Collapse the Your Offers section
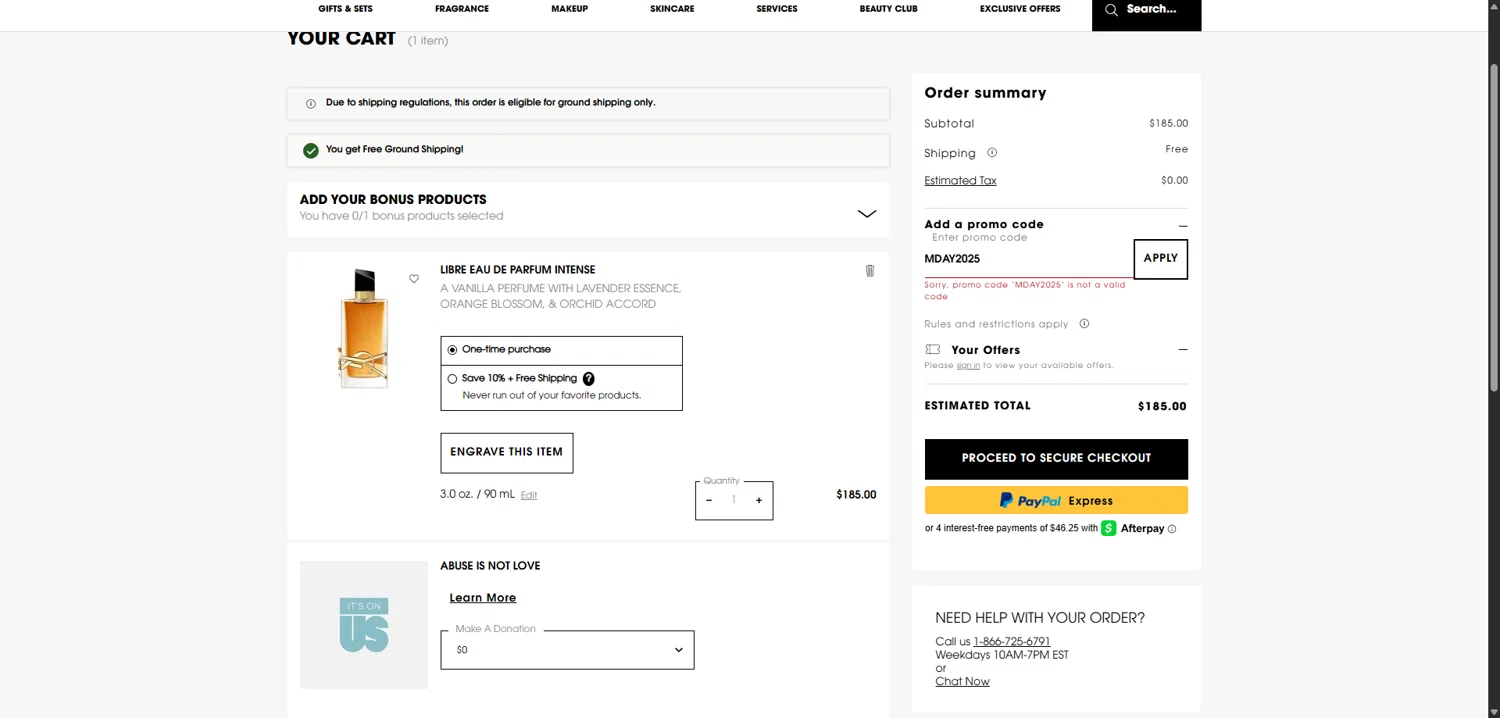 point(1183,350)
